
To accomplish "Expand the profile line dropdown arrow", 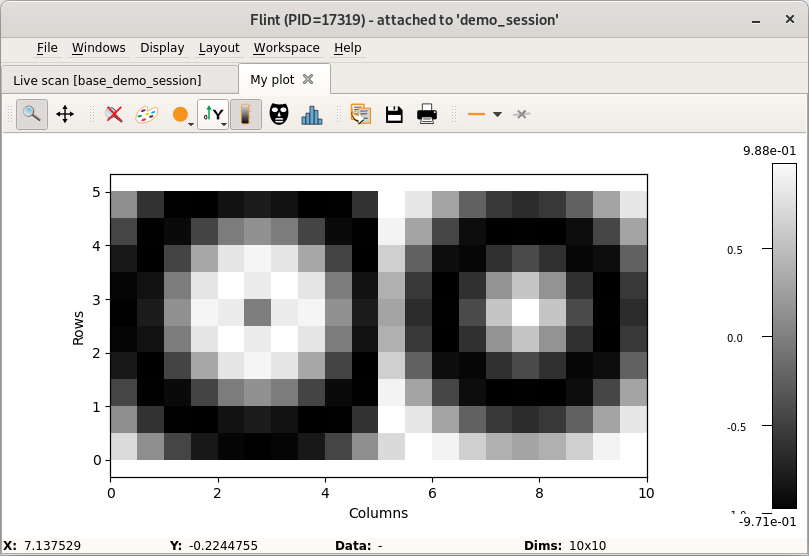I will tap(497, 114).
